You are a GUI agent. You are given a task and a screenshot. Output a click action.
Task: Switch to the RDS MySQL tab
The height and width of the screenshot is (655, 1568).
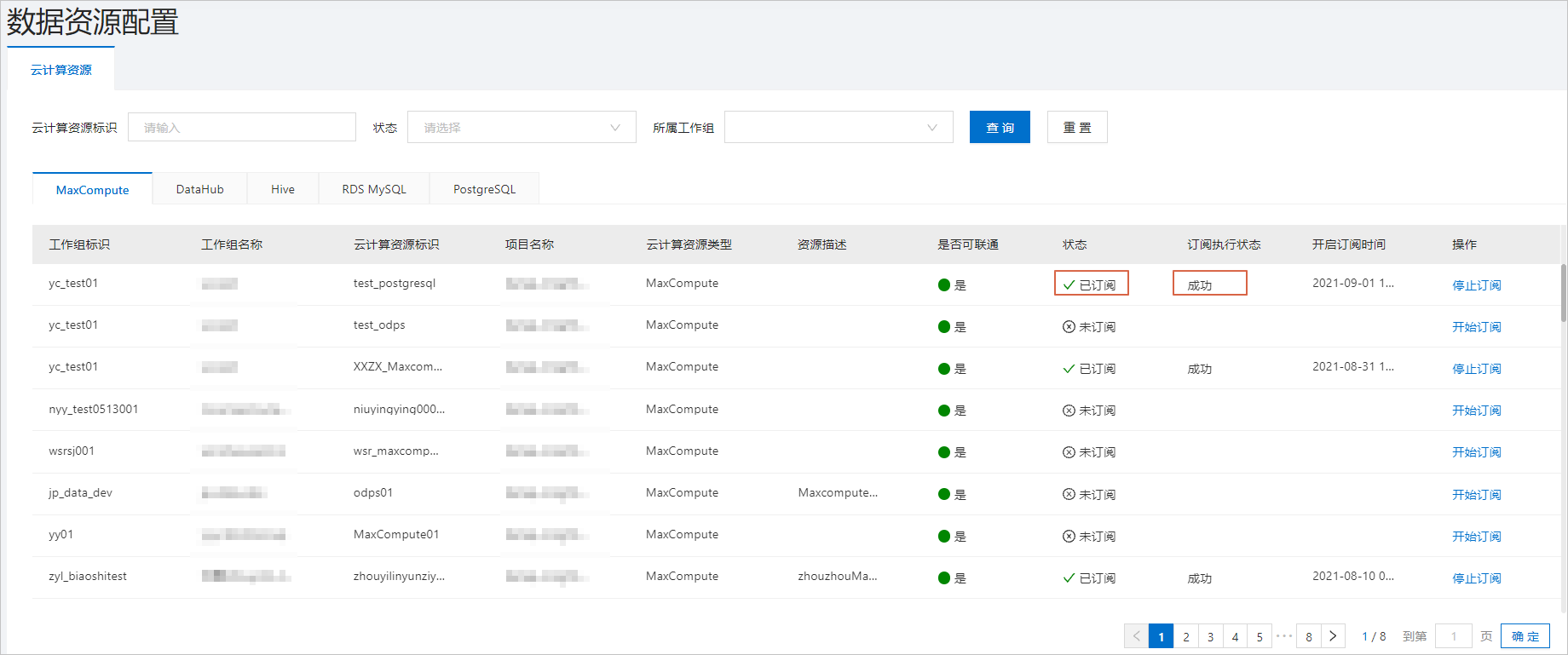click(x=374, y=189)
